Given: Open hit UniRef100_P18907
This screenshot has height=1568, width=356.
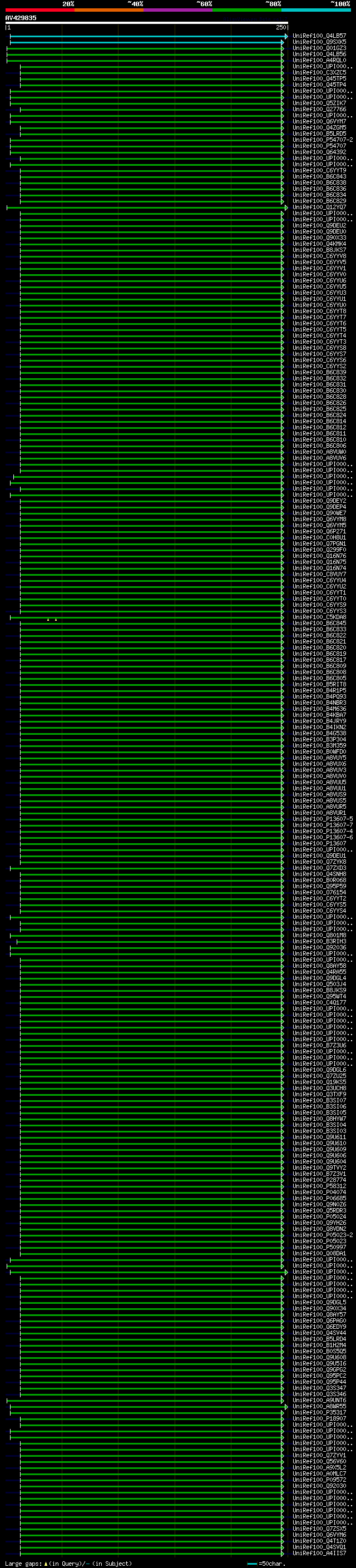Looking at the screenshot, I should (319, 1418).
